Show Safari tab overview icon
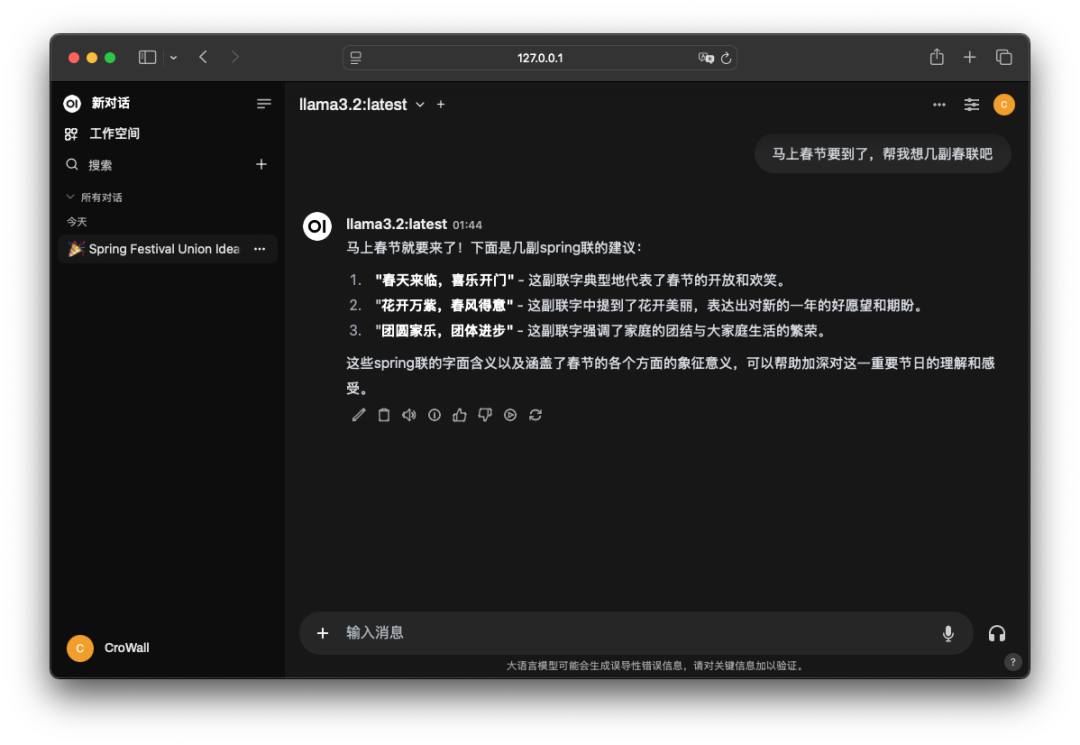 click(x=1004, y=57)
